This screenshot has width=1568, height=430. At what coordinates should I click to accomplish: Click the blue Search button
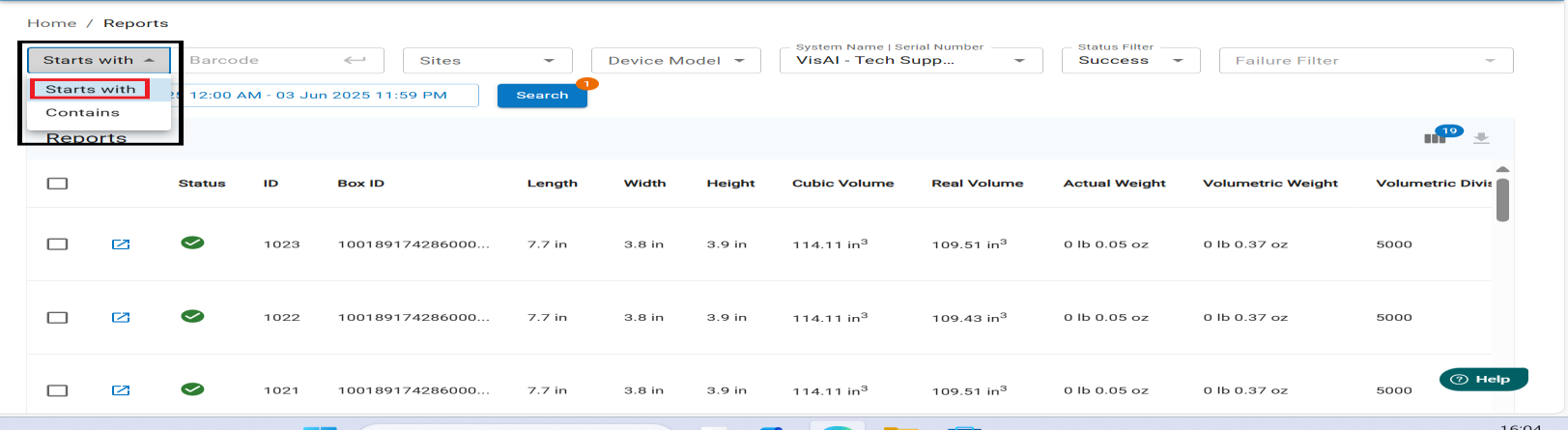(542, 96)
